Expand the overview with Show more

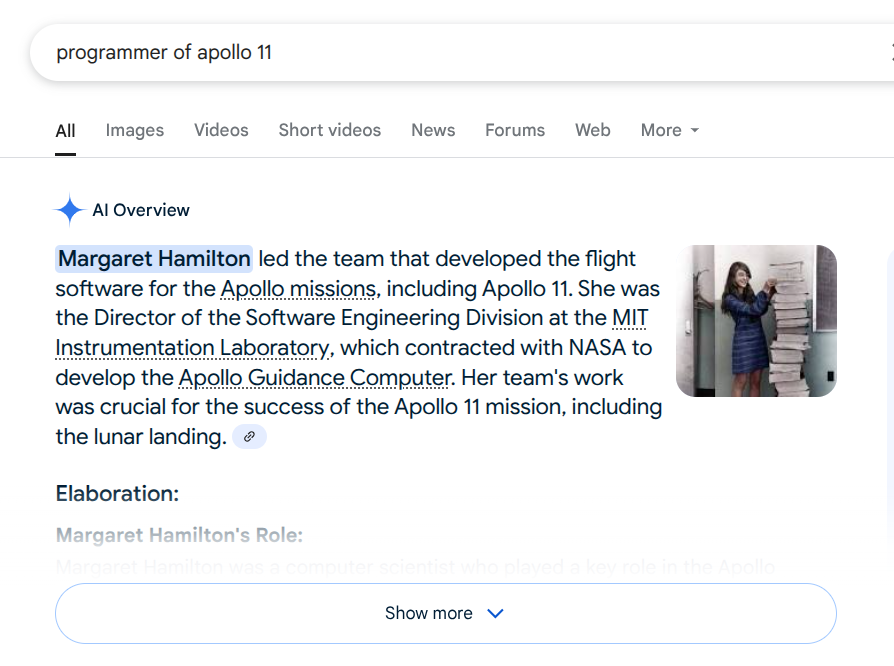click(x=445, y=613)
